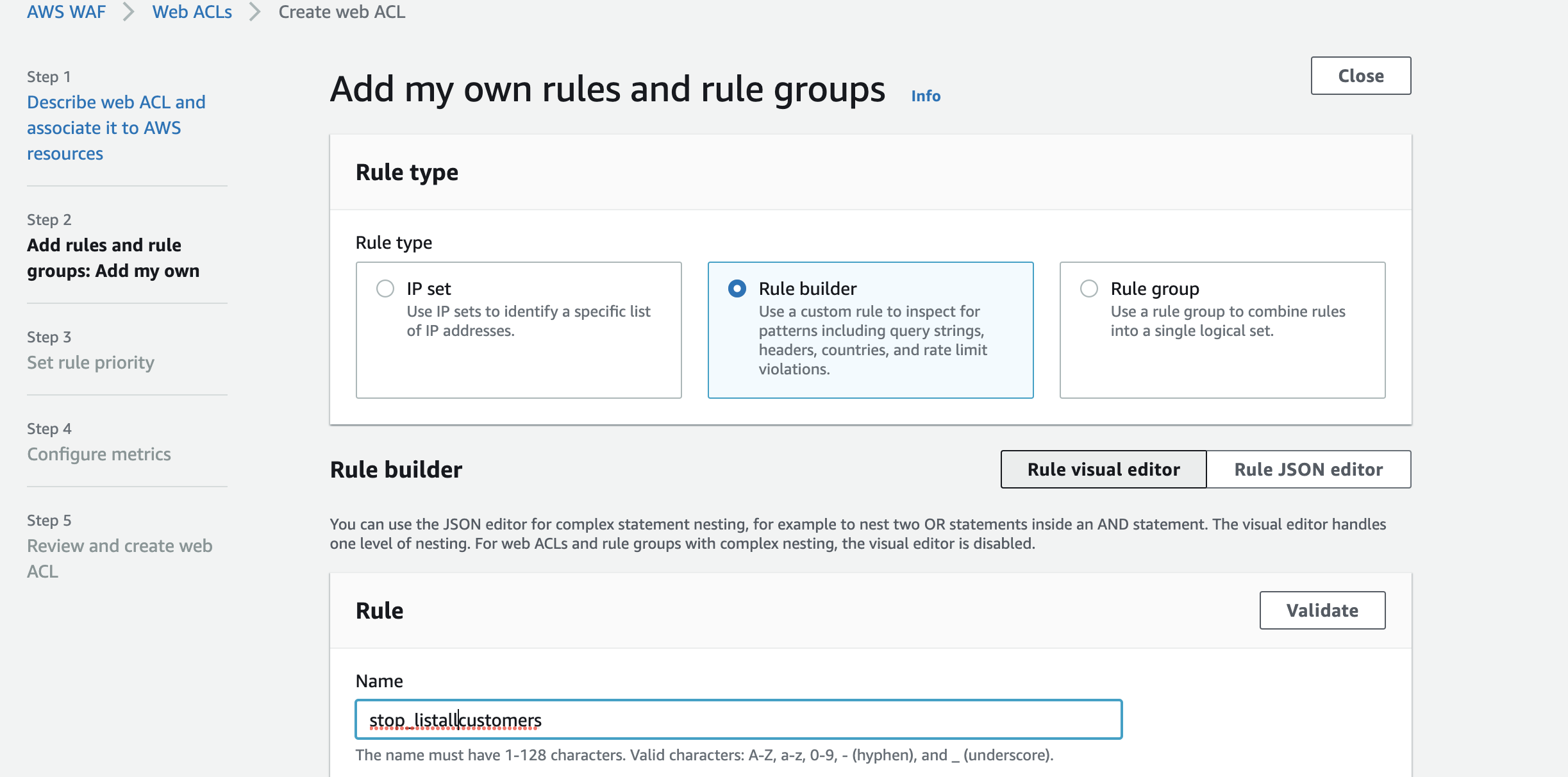Image resolution: width=1568 pixels, height=777 pixels.
Task: Click Step 4 Configure metrics
Action: click(99, 454)
